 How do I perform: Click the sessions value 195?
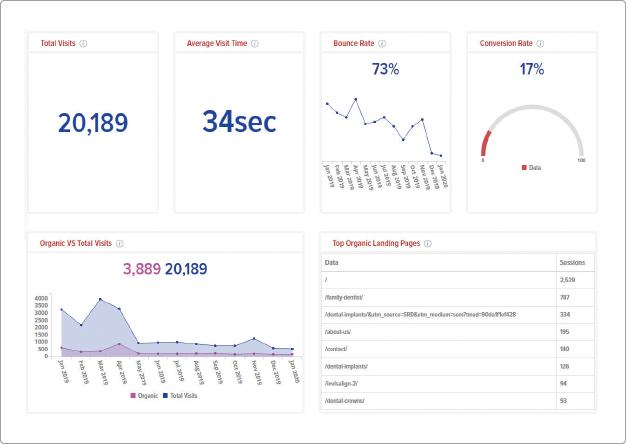[565, 332]
